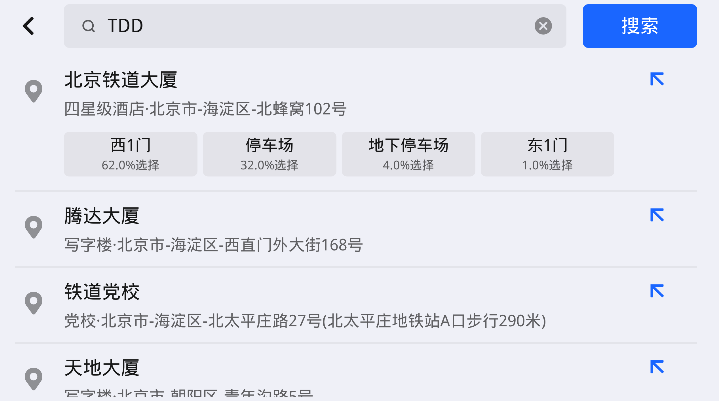Fill search with 天地大厦 arrow
Image resolution: width=719 pixels, height=401 pixels.
[657, 367]
